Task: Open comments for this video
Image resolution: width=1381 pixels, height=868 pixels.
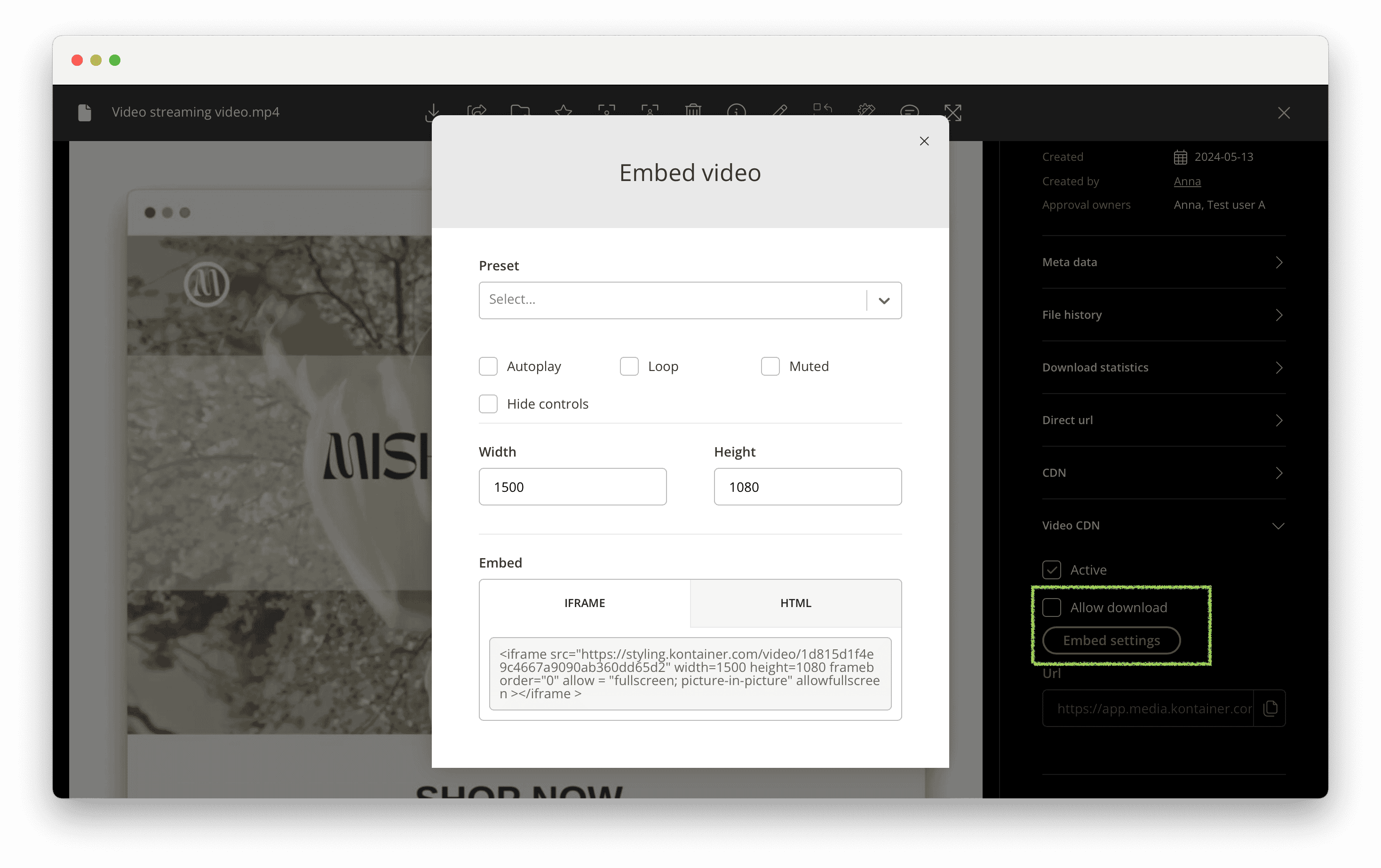Action: click(x=910, y=112)
